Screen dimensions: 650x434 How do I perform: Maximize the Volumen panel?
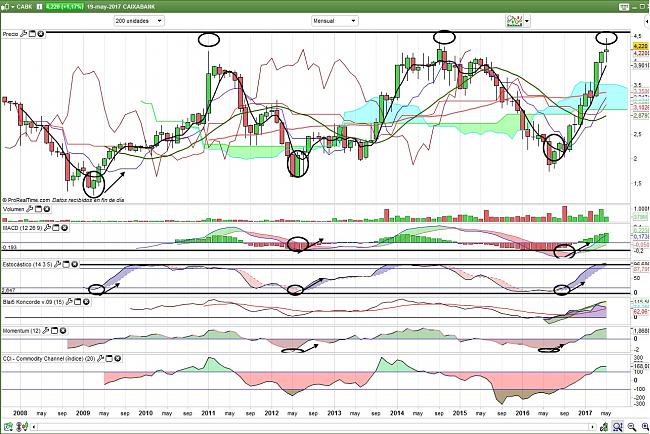tap(38, 209)
